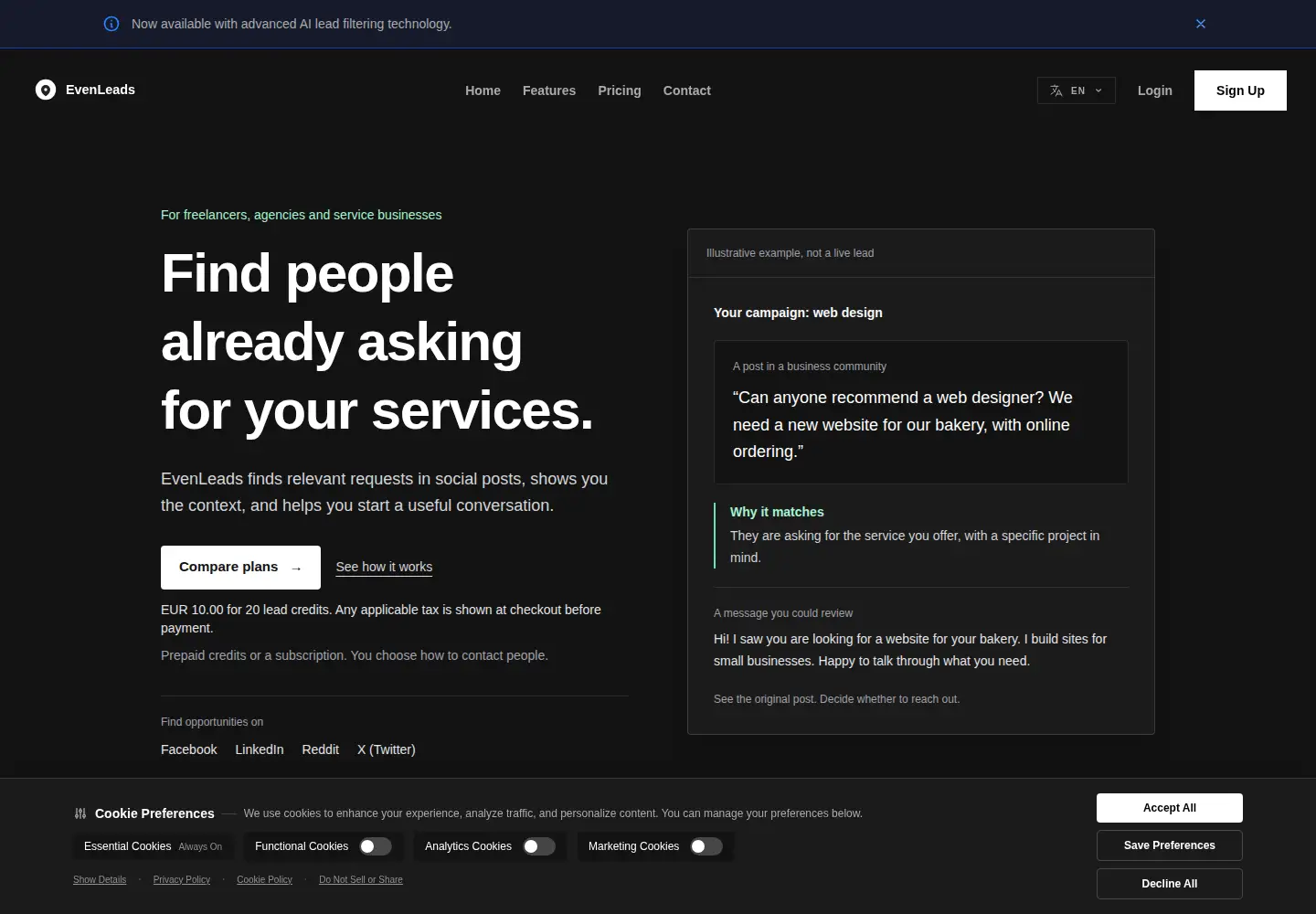Image resolution: width=1316 pixels, height=914 pixels.
Task: Turn on Analytics Cookies switch
Action: (x=539, y=846)
